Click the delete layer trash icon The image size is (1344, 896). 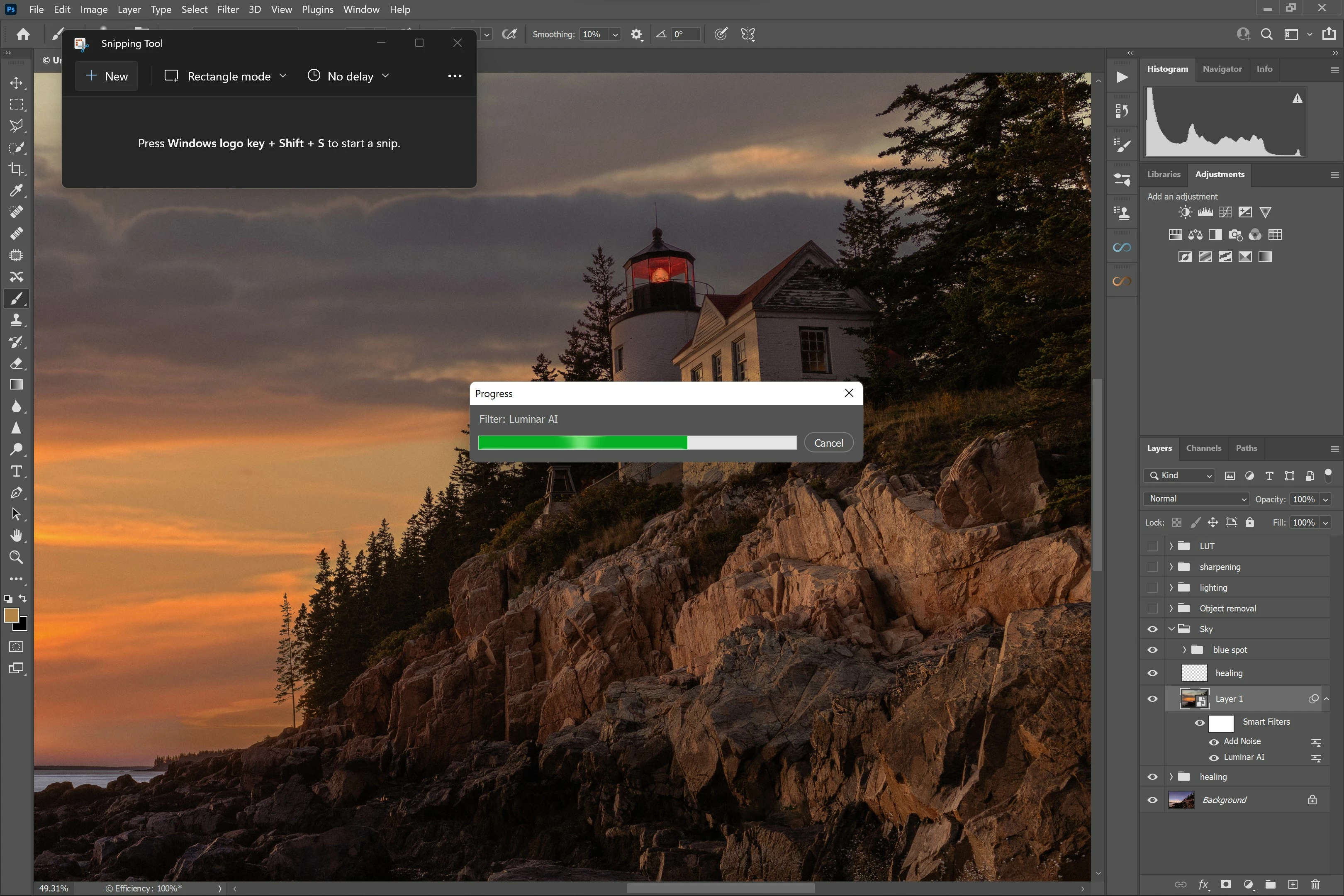(1315, 884)
